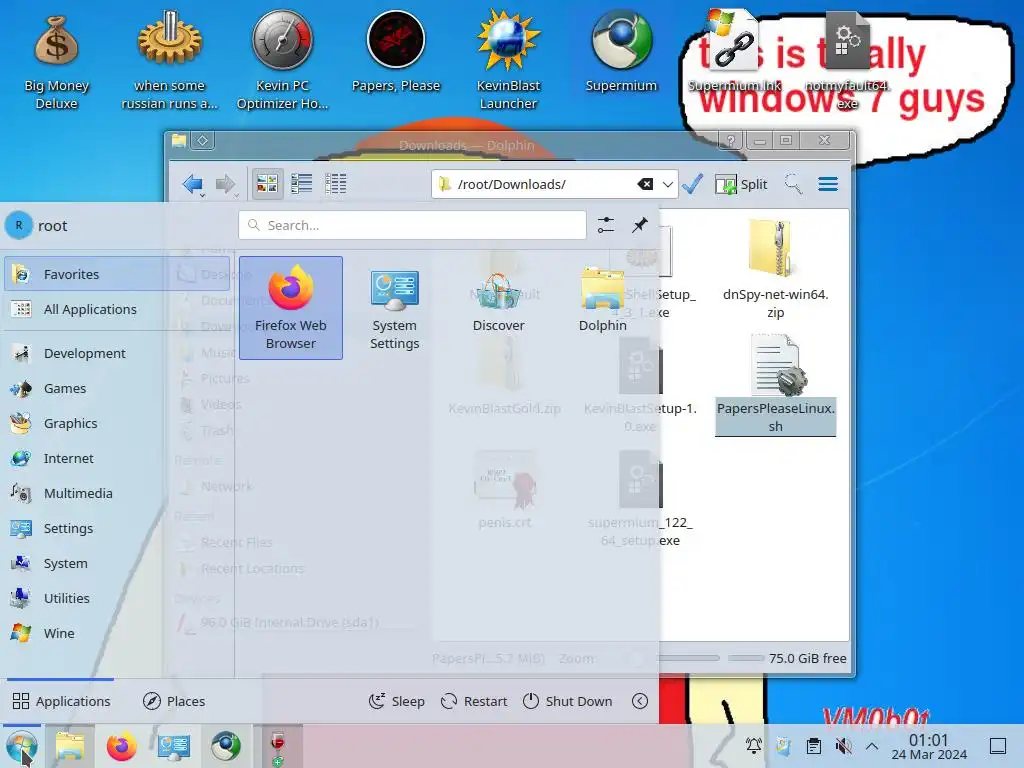Image resolution: width=1024 pixels, height=768 pixels.
Task: Launch Firefox Web Browser from favorites
Action: [291, 308]
